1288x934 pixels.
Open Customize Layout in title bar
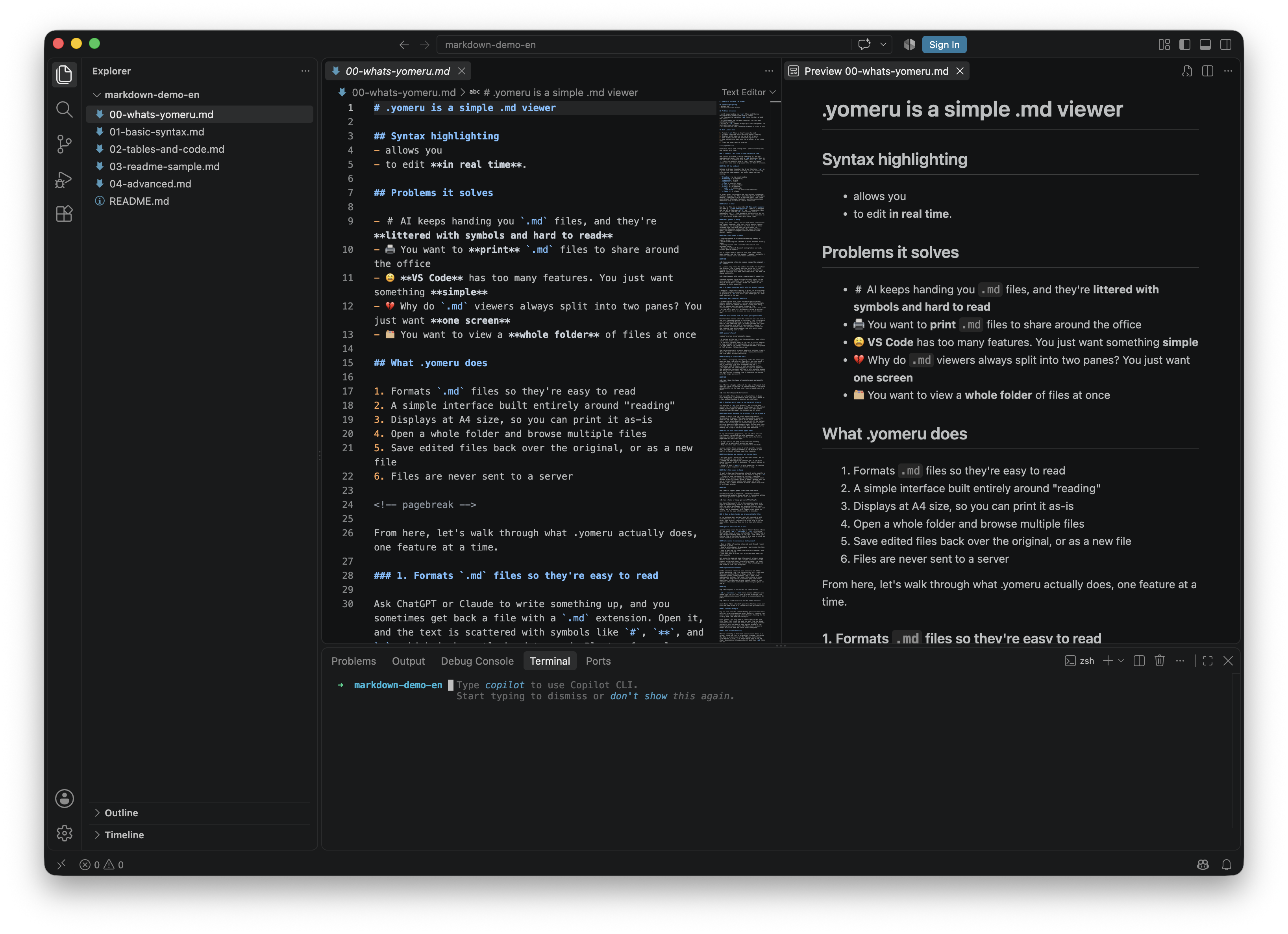coord(1164,44)
